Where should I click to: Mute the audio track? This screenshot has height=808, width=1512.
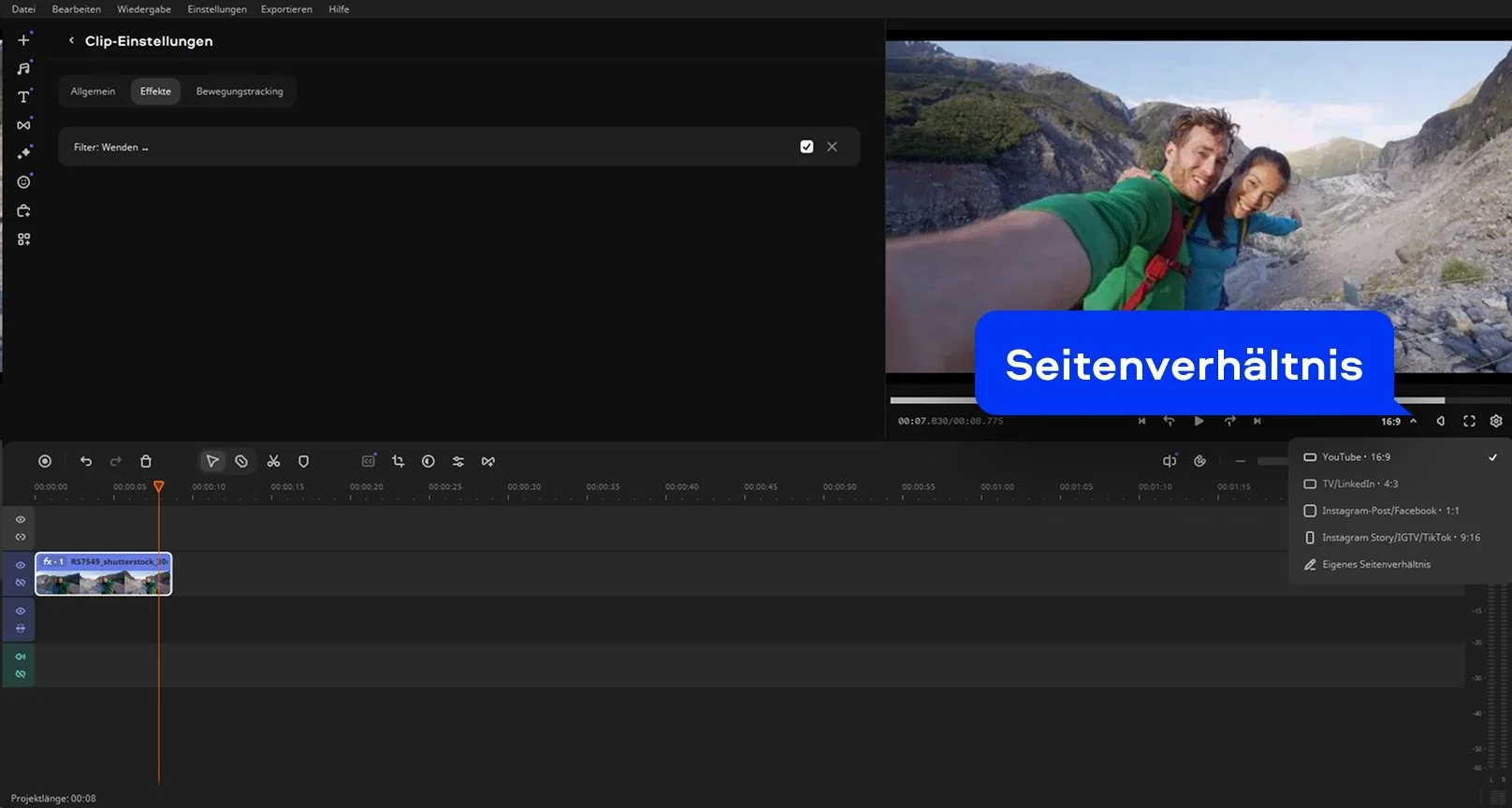[20, 656]
